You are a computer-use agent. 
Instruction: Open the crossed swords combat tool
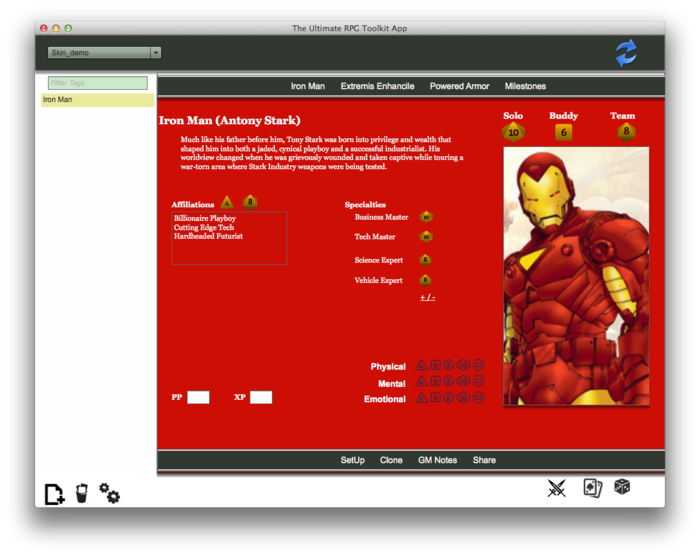point(557,488)
